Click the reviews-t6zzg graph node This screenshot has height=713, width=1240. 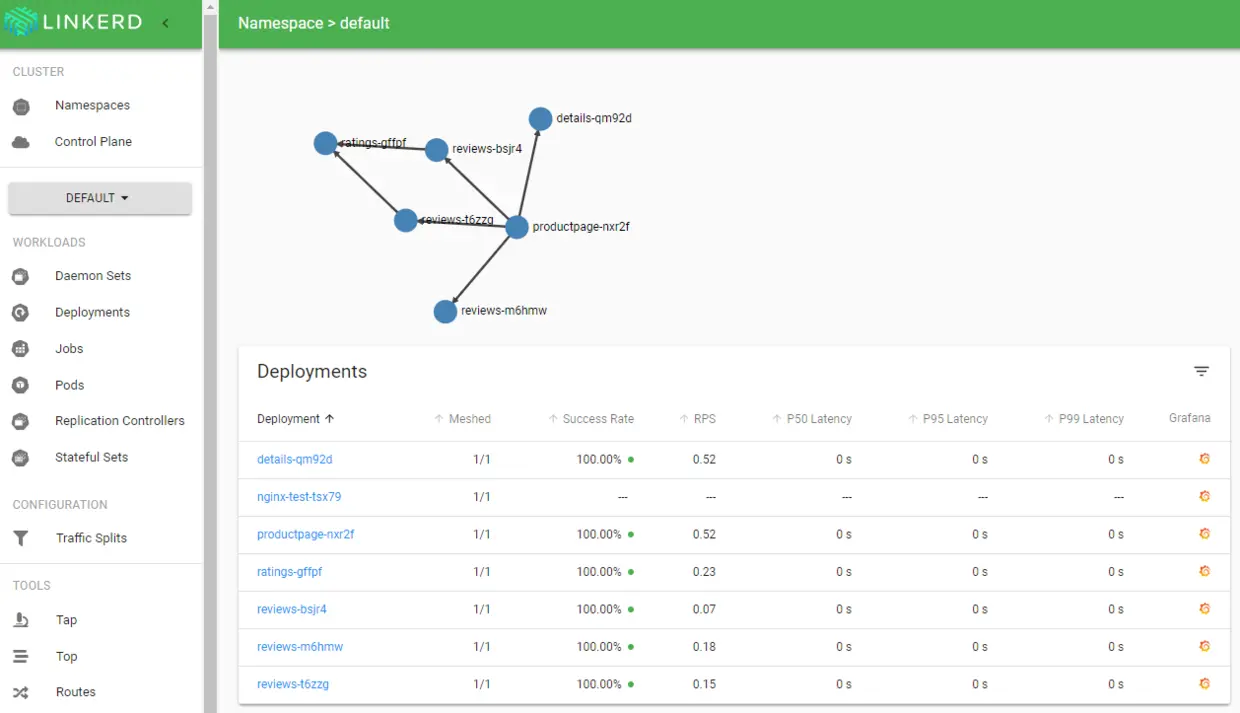point(405,220)
